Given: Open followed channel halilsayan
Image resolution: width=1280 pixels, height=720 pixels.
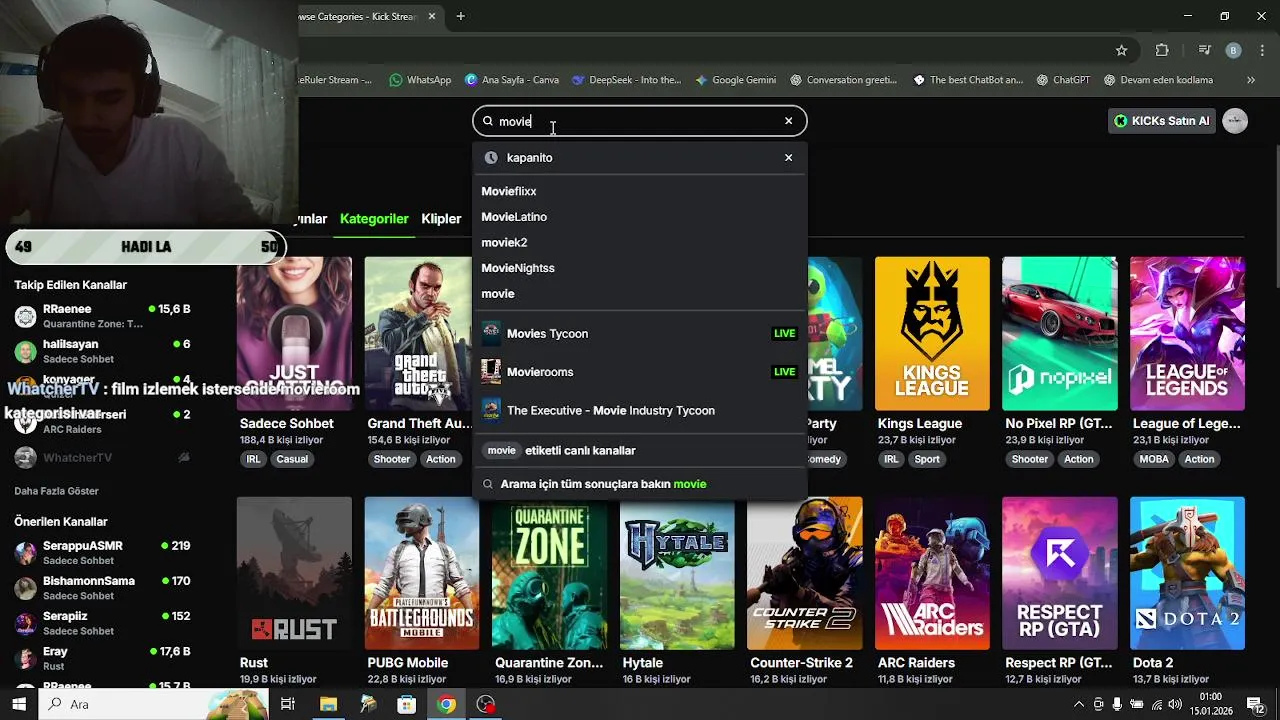Looking at the screenshot, I should pos(102,351).
